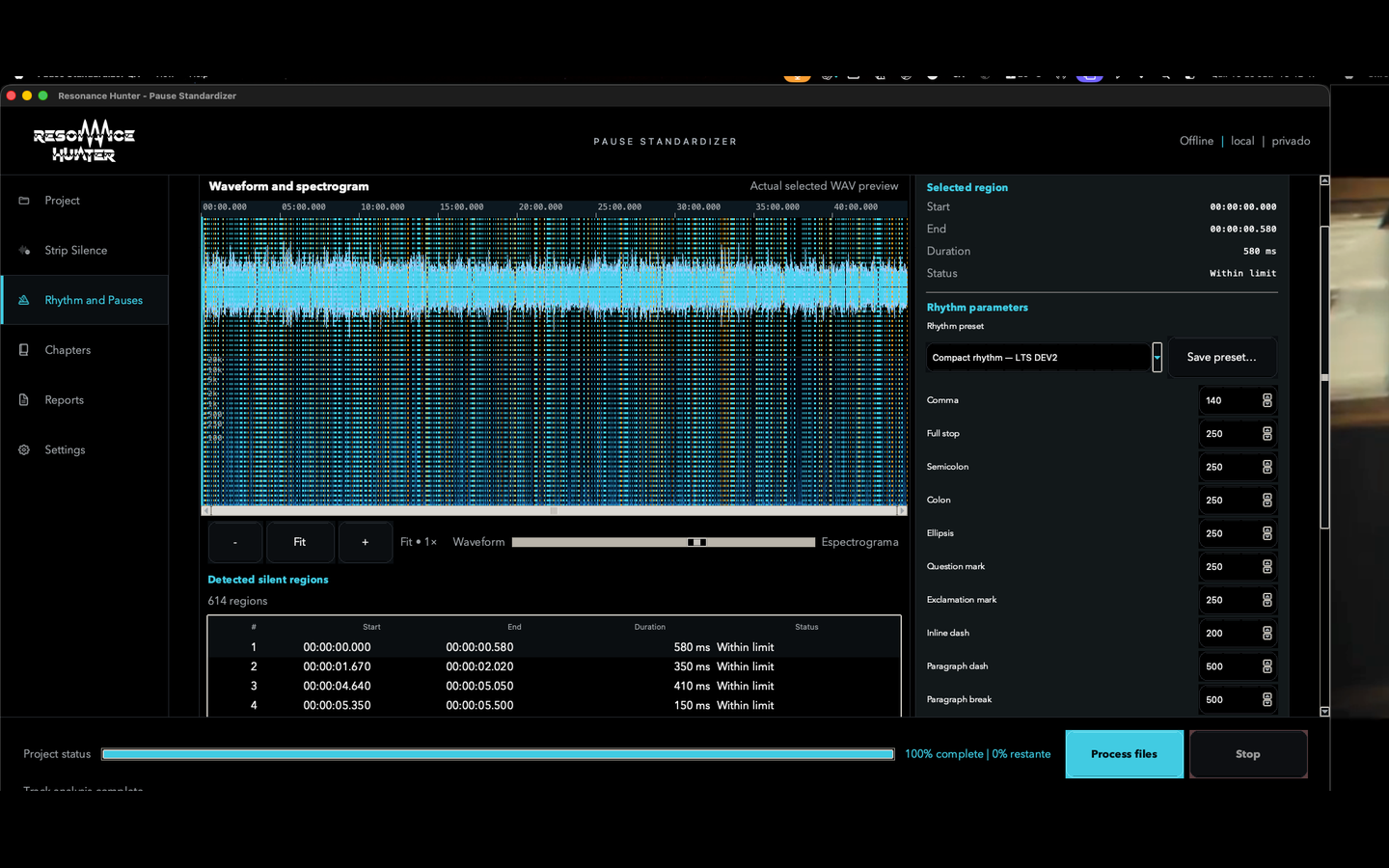Click the Resonance Hunter logo
This screenshot has width=1389, height=868.
coord(84,141)
